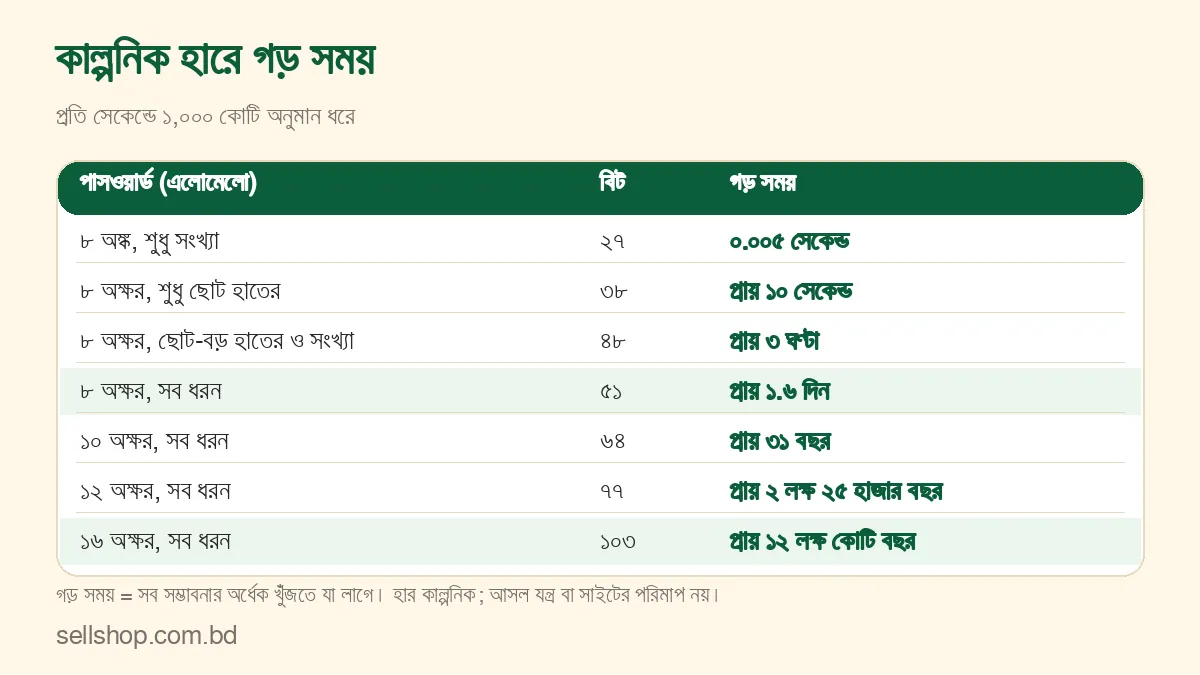
Task: Click bit value '৭৭'
Action: click(x=612, y=491)
